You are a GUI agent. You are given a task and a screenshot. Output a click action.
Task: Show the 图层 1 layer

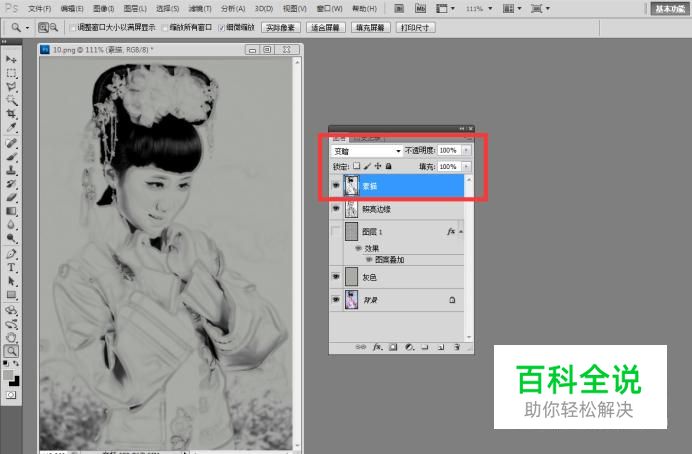(x=336, y=231)
